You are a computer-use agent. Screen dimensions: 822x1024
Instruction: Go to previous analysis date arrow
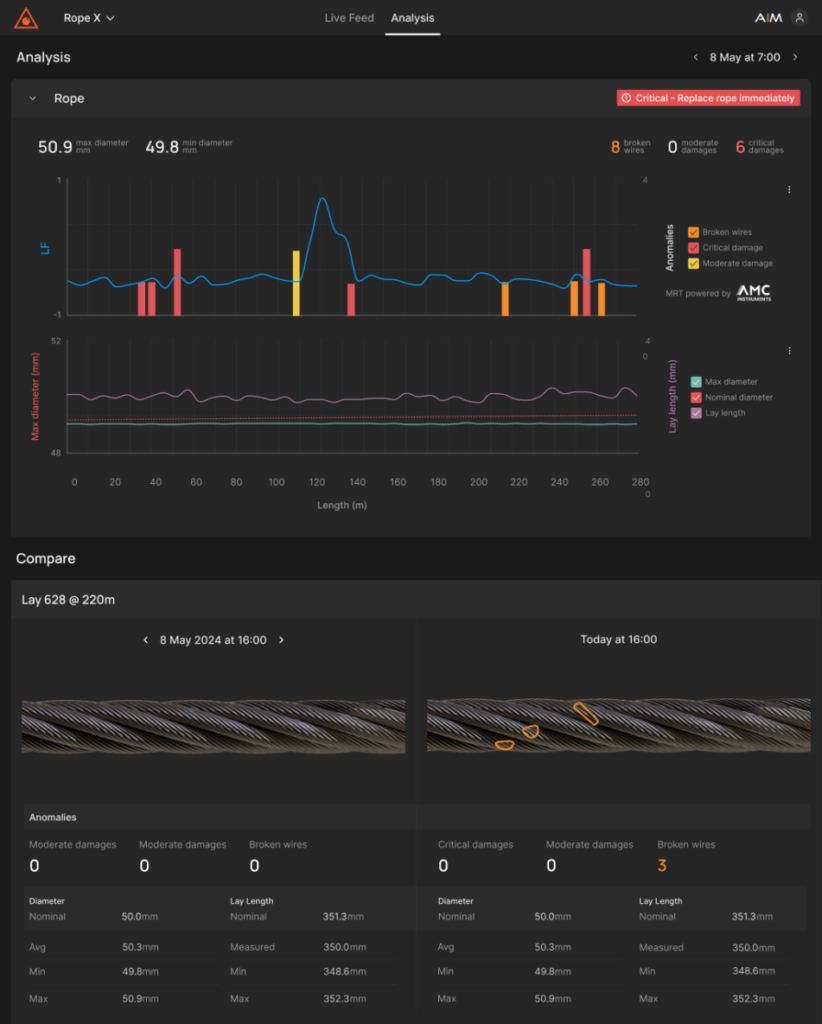[x=696, y=58]
